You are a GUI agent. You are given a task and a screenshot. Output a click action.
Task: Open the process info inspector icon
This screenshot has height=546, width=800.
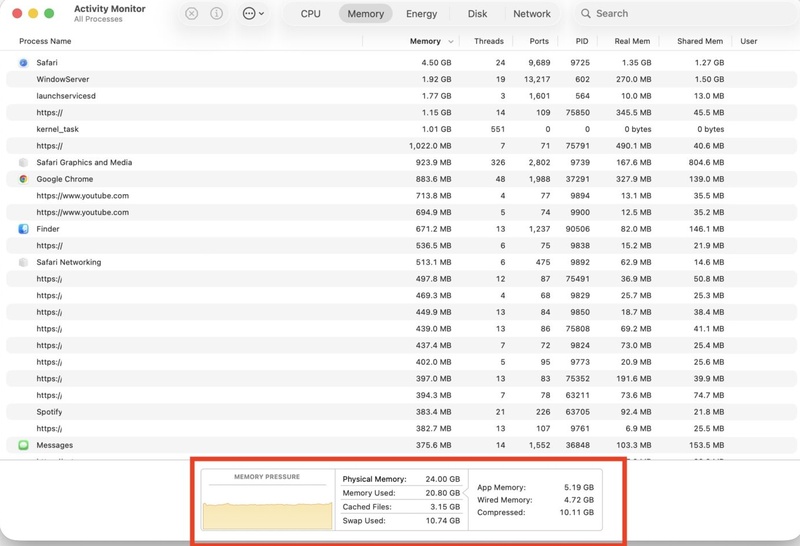pyautogui.click(x=216, y=14)
